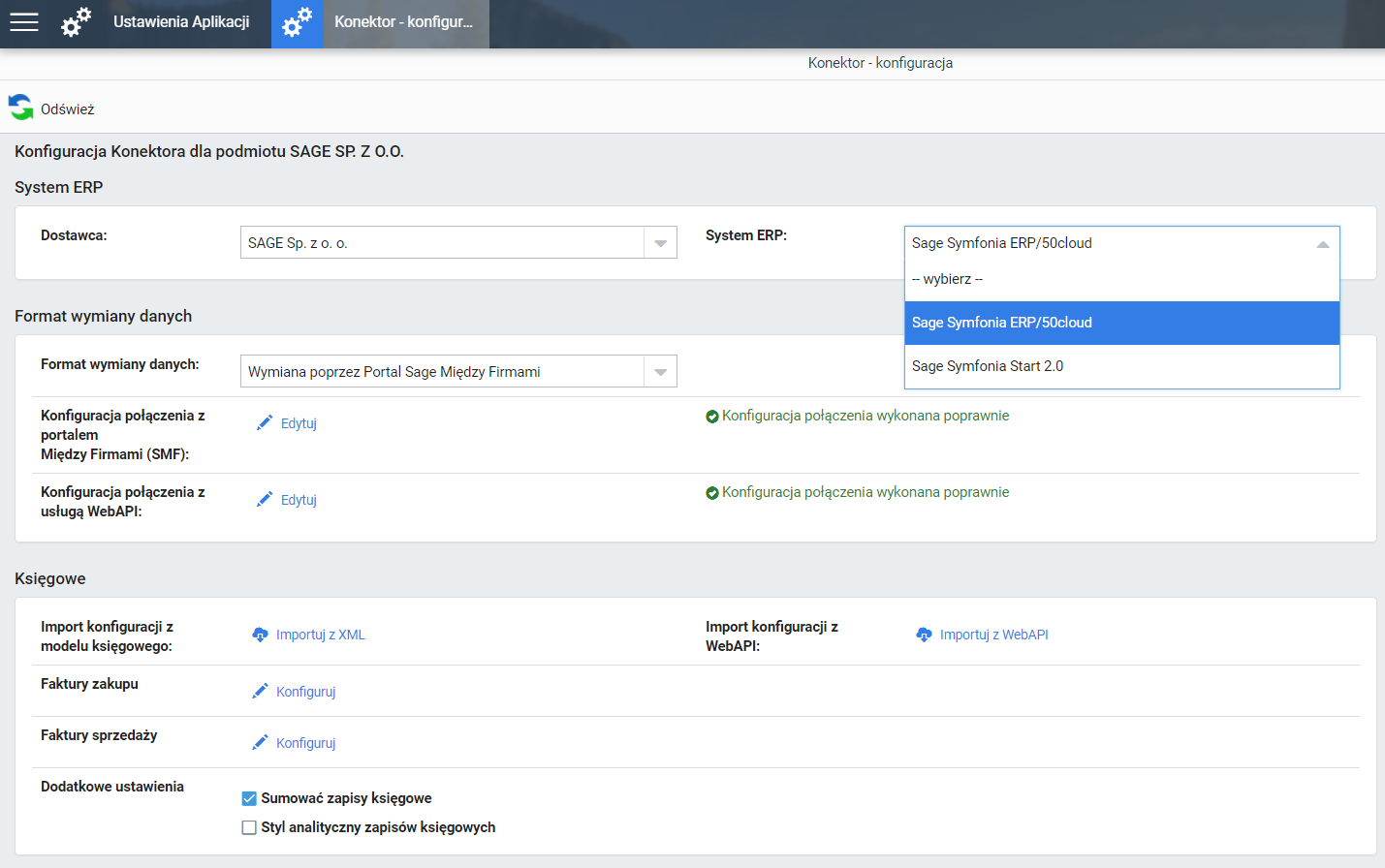
Task: Click the Format wymiany danych section heading
Action: [104, 316]
